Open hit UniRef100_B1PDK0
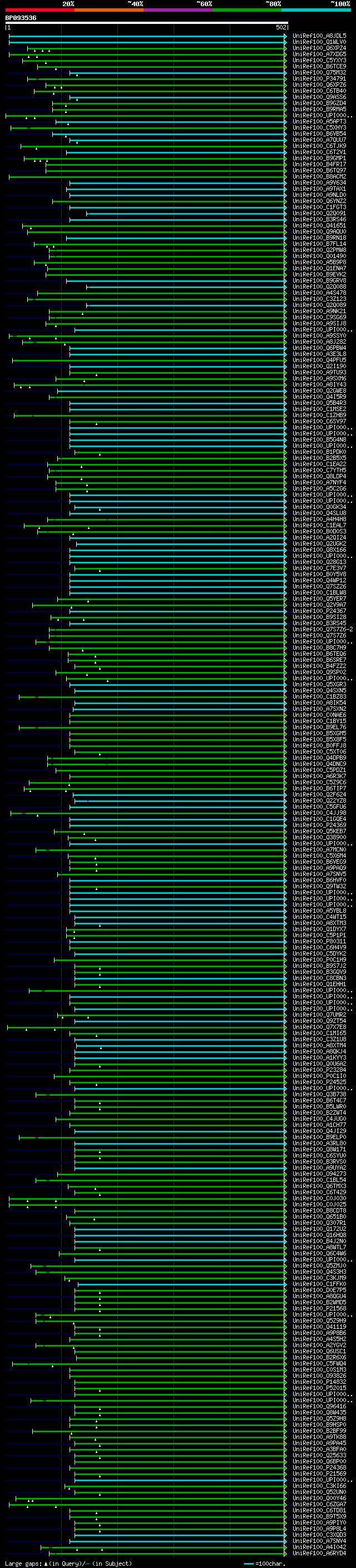The width and height of the screenshot is (356, 1568). tap(319, 452)
